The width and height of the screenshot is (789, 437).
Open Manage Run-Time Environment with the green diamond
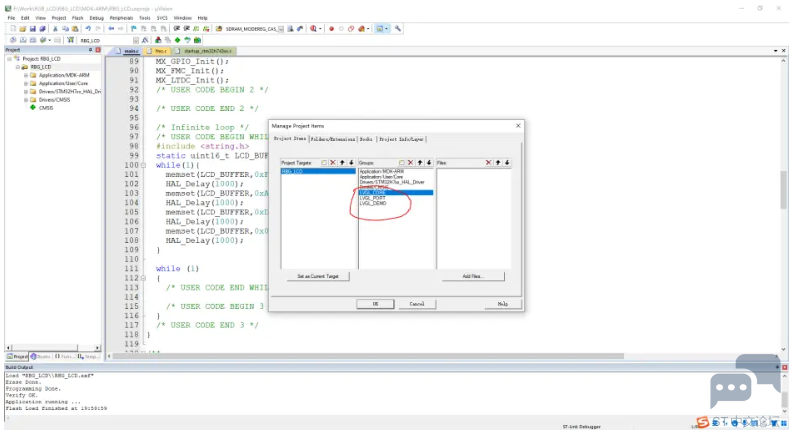(177, 40)
